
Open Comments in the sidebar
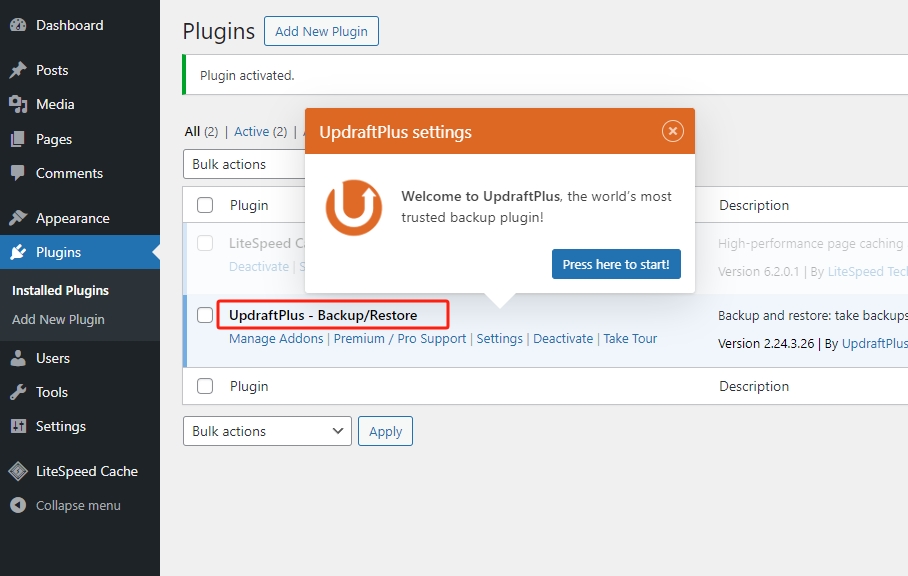tap(69, 173)
